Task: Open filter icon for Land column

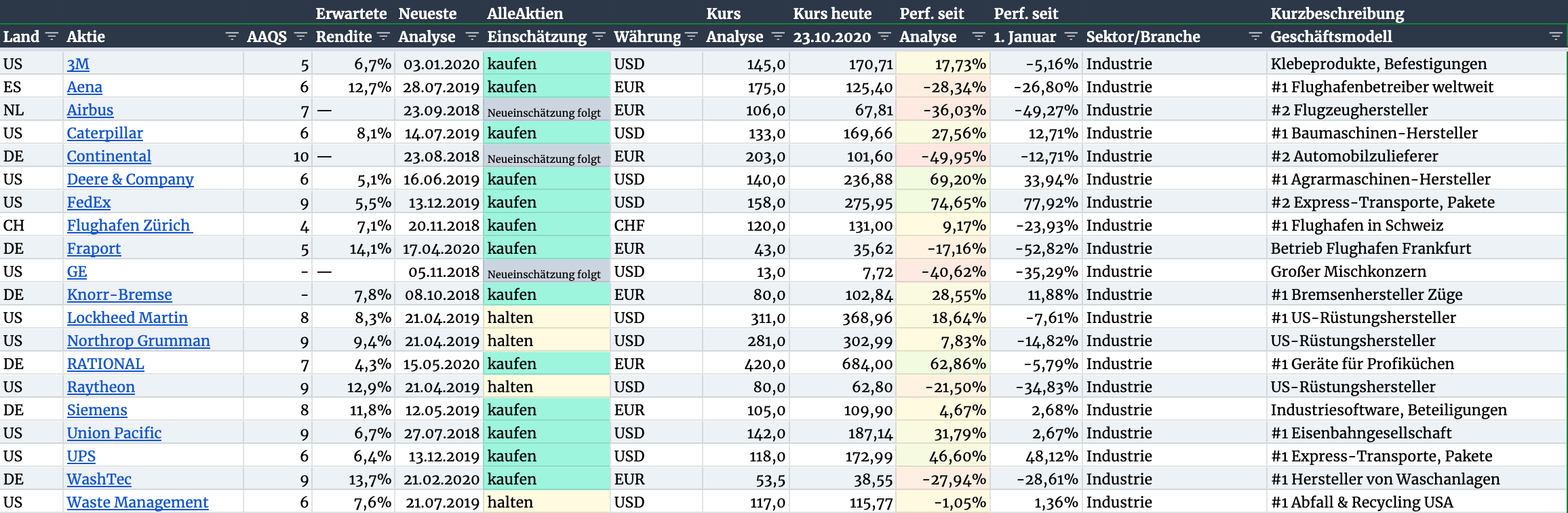Action: pyautogui.click(x=52, y=36)
